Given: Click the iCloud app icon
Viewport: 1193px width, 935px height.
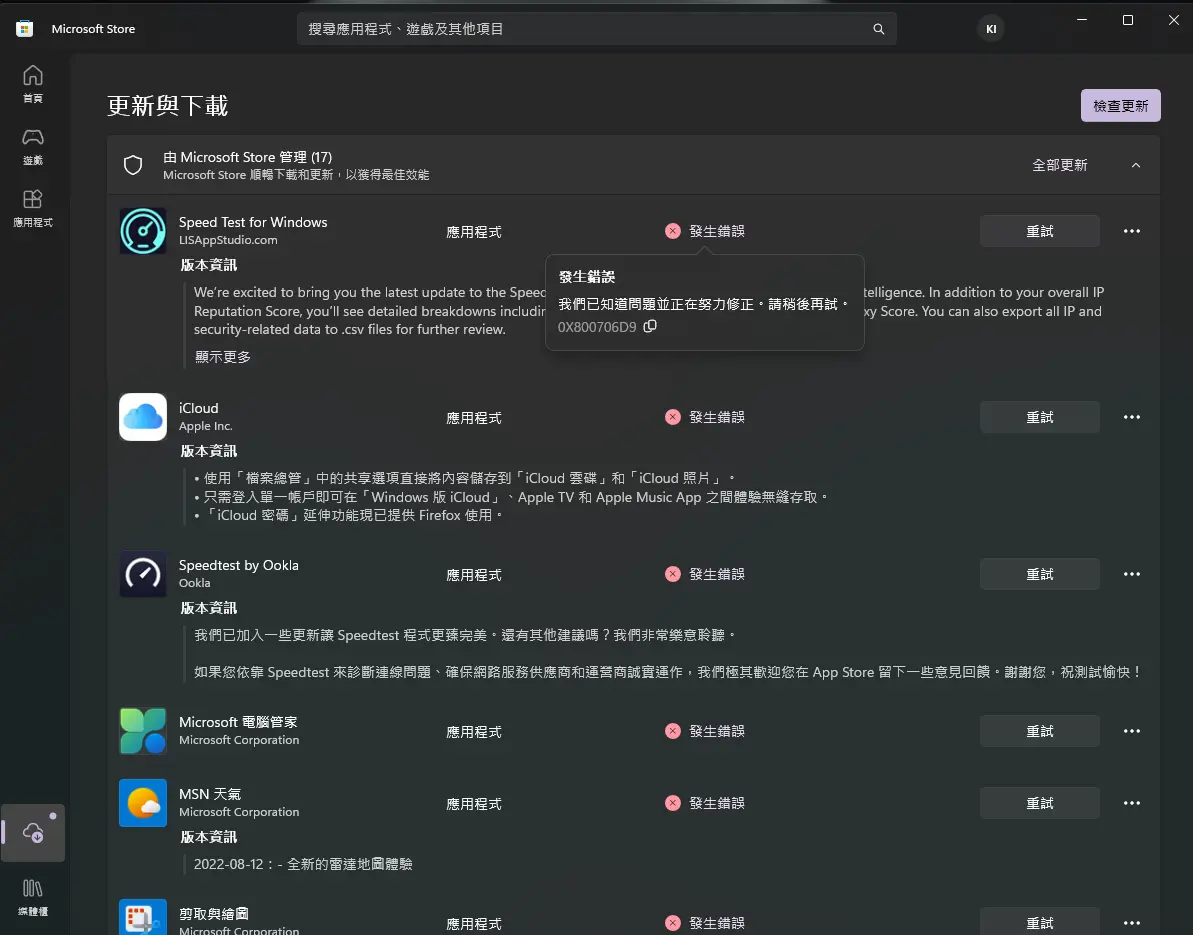Looking at the screenshot, I should [x=143, y=417].
